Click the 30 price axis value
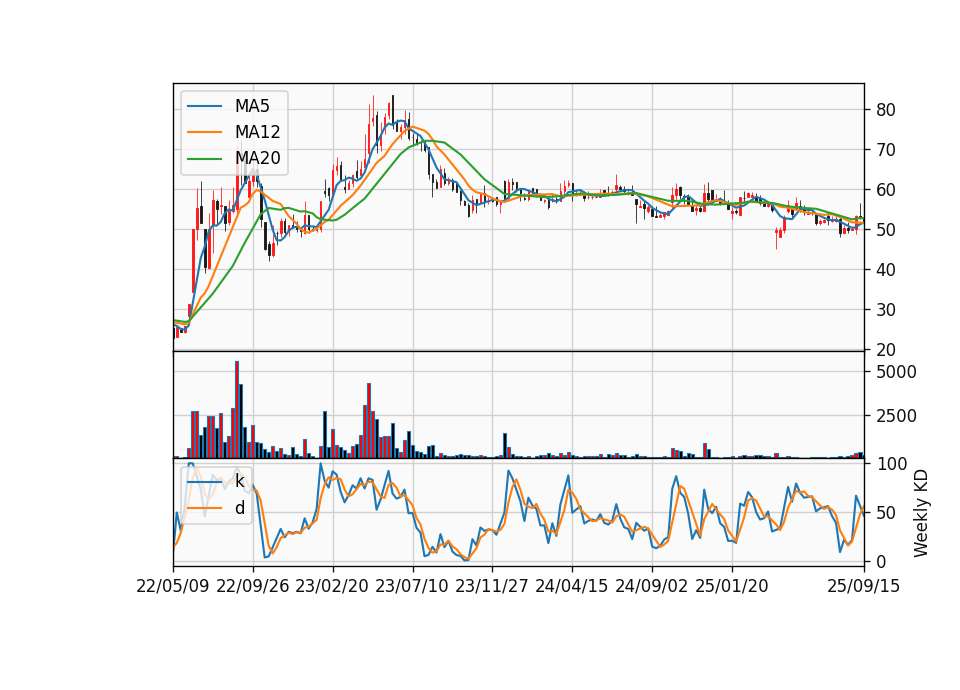This screenshot has width=960, height=690. [x=886, y=310]
